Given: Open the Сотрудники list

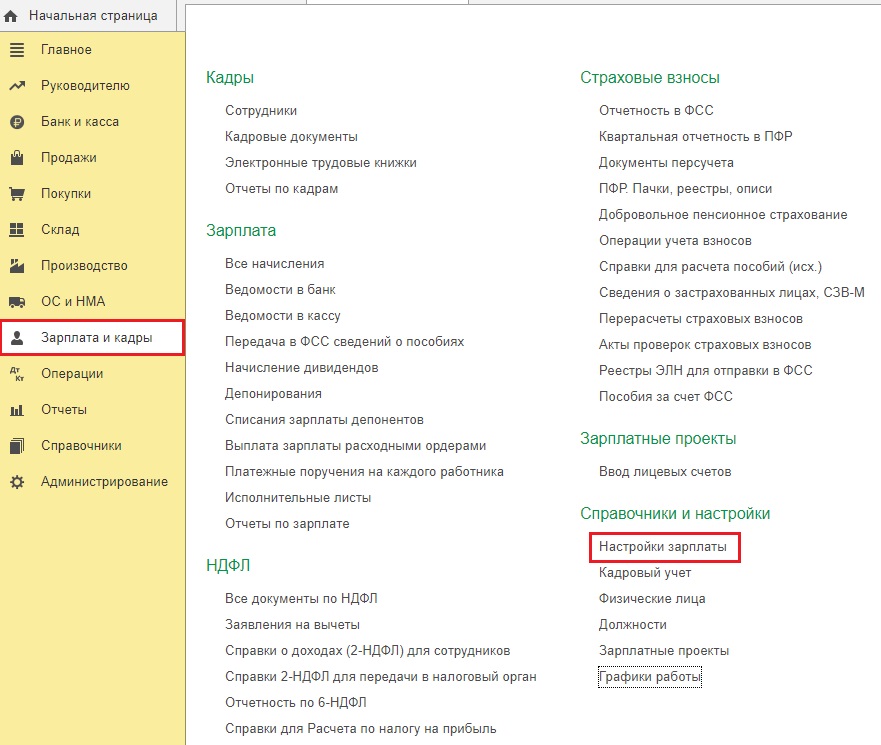Looking at the screenshot, I should pos(261,111).
